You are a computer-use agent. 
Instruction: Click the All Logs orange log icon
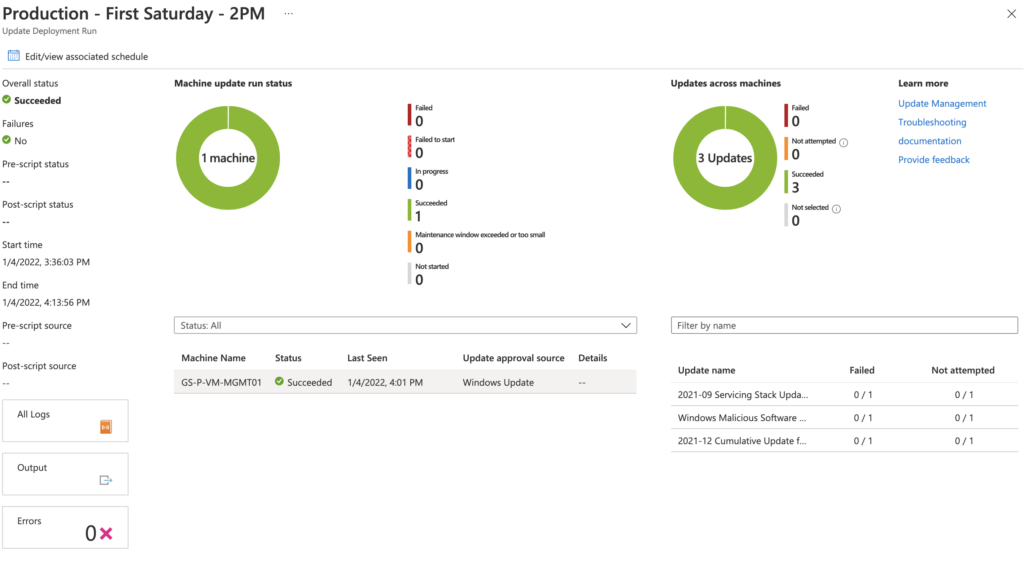click(106, 427)
